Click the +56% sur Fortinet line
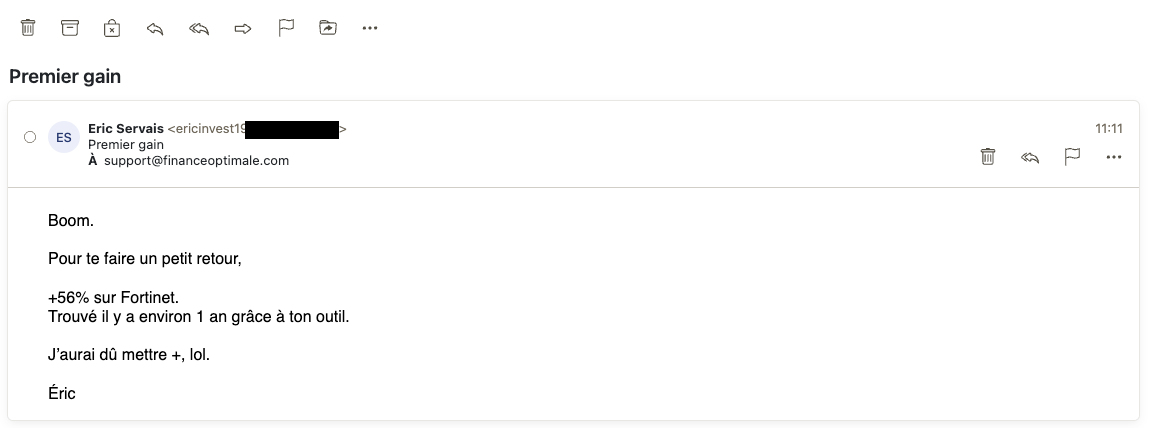 [114, 298]
